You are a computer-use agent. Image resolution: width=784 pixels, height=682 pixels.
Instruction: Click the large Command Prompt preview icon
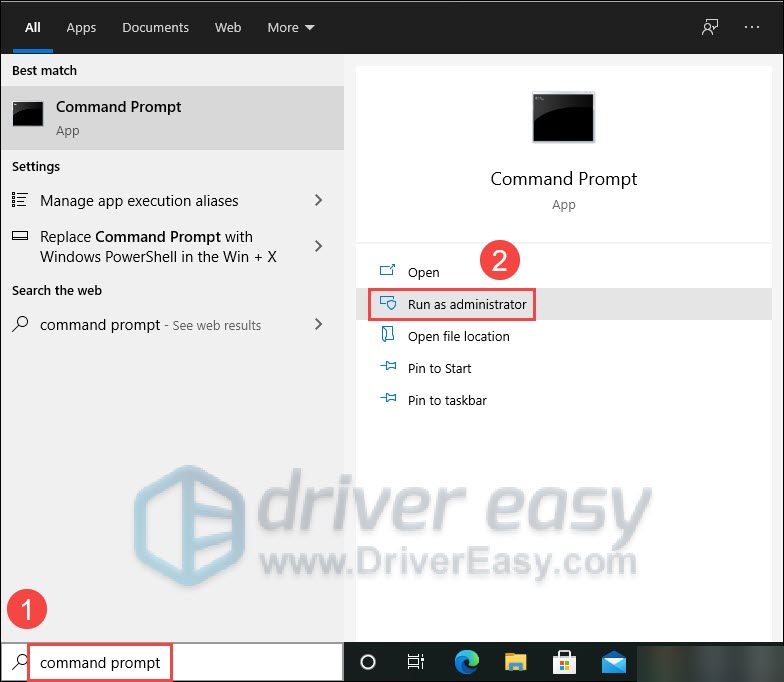click(x=563, y=117)
